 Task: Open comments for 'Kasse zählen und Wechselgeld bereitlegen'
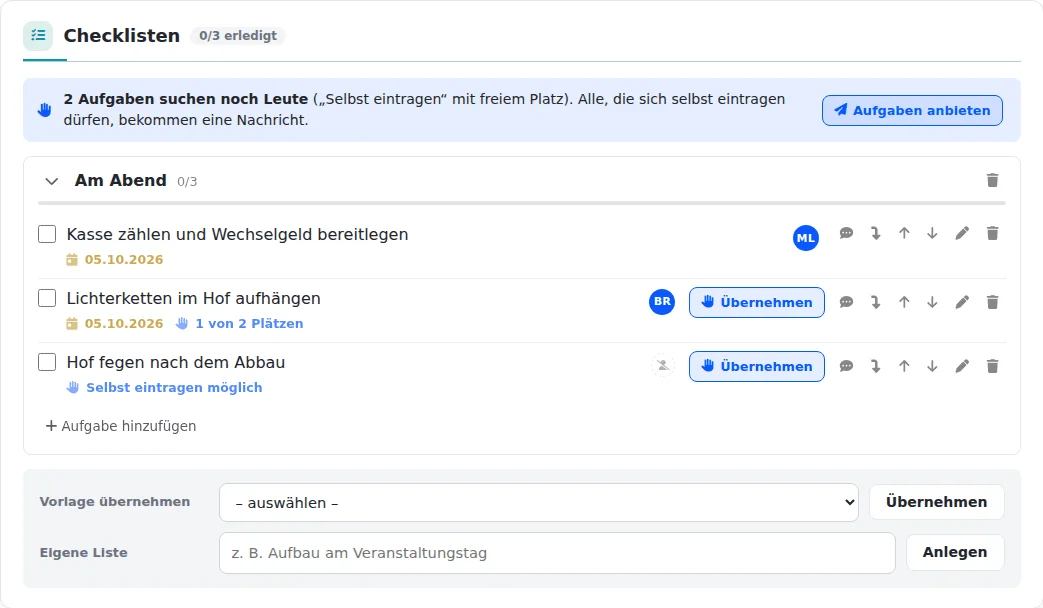(x=846, y=233)
